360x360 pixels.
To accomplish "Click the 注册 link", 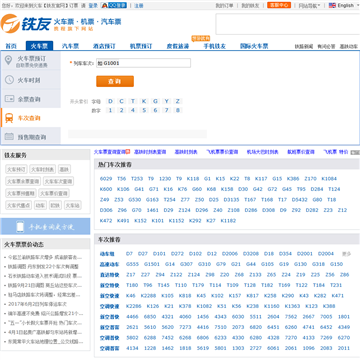I will coord(139,5).
